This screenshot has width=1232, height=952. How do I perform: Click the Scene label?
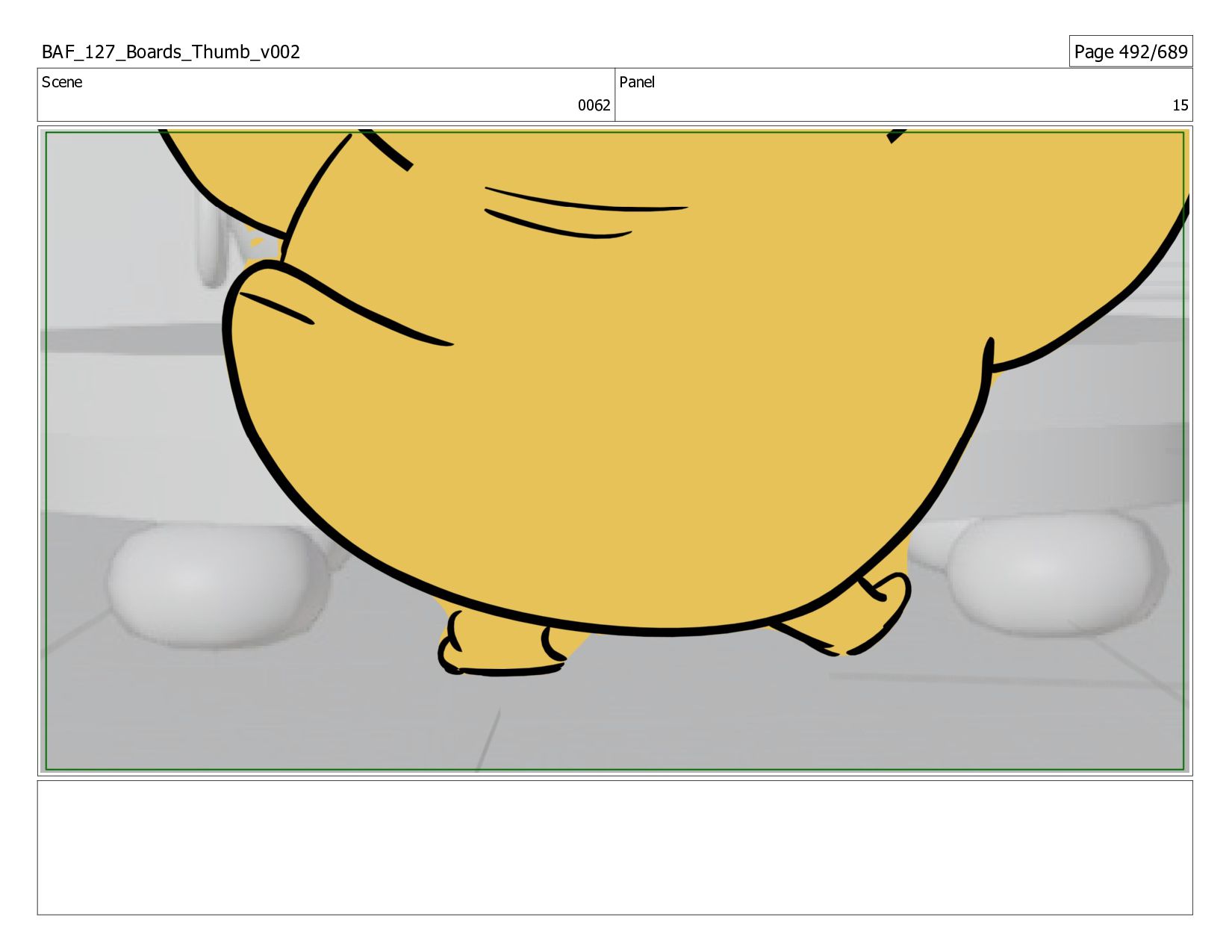62,82
